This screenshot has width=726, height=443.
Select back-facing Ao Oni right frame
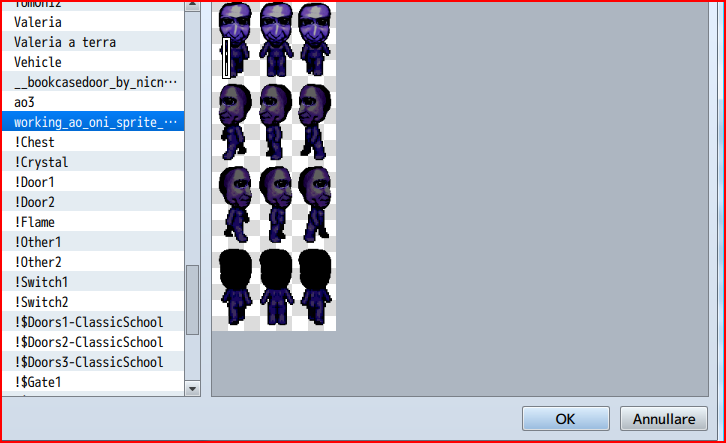click(x=315, y=287)
